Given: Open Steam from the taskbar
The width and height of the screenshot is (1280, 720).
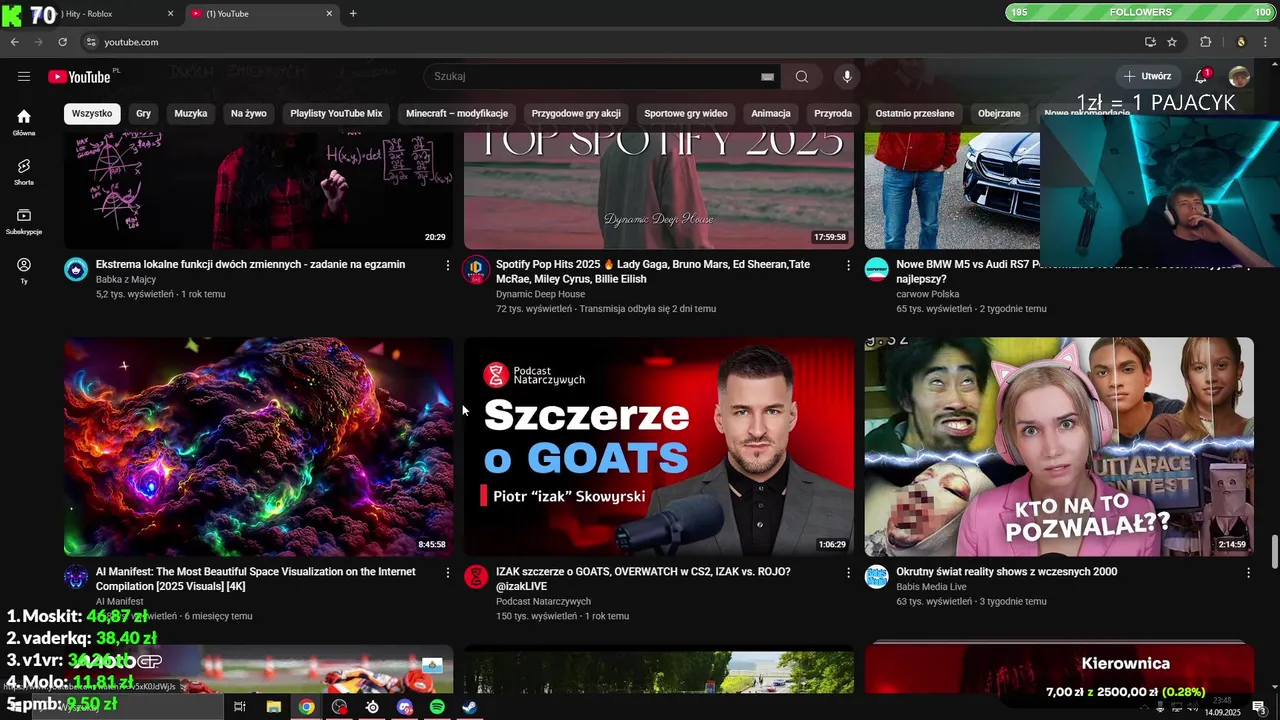Looking at the screenshot, I should click(470, 707).
